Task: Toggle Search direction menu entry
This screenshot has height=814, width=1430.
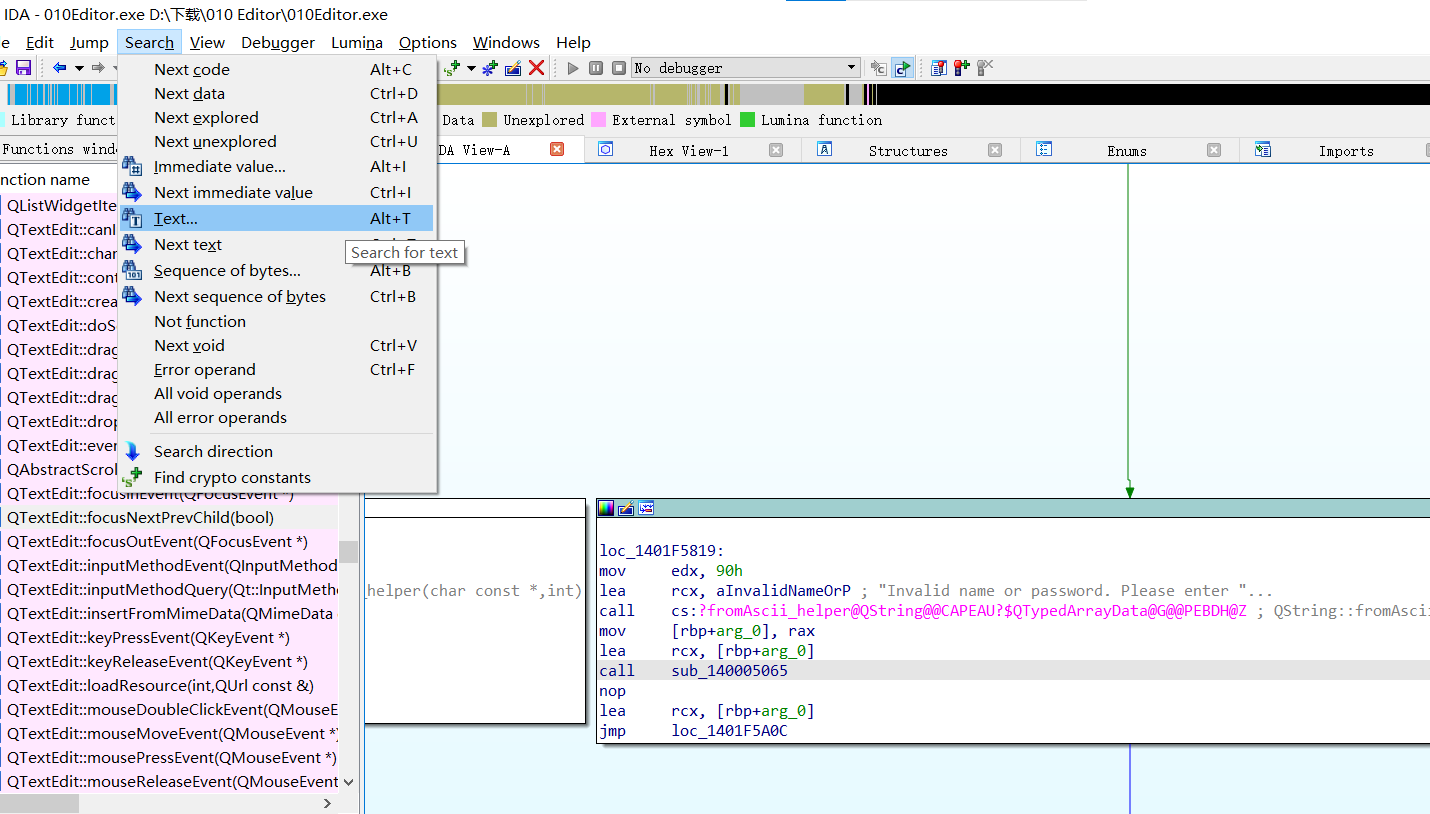Action: 277,451
